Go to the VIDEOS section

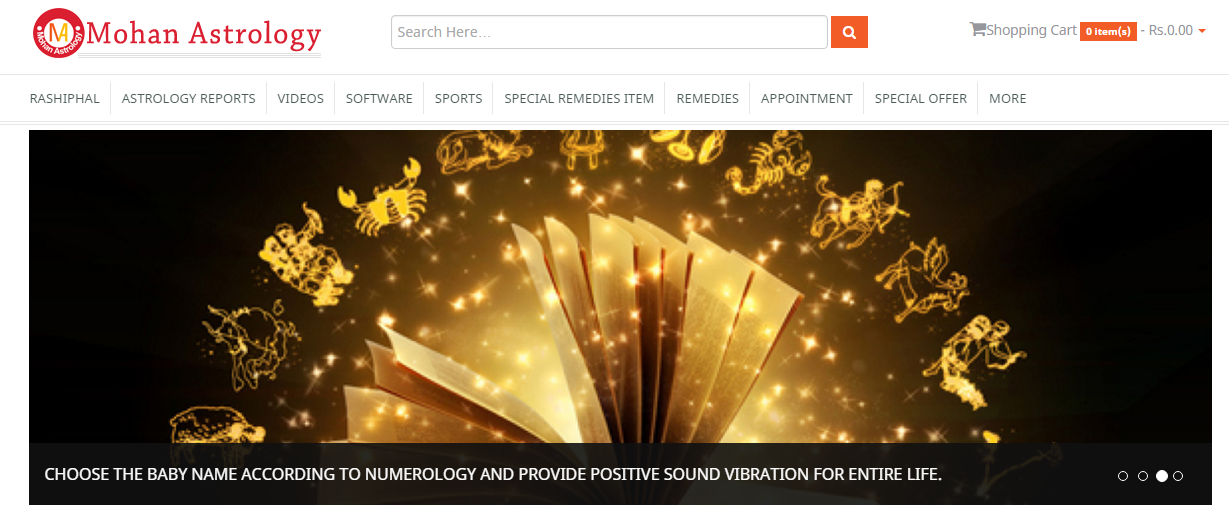(x=300, y=98)
